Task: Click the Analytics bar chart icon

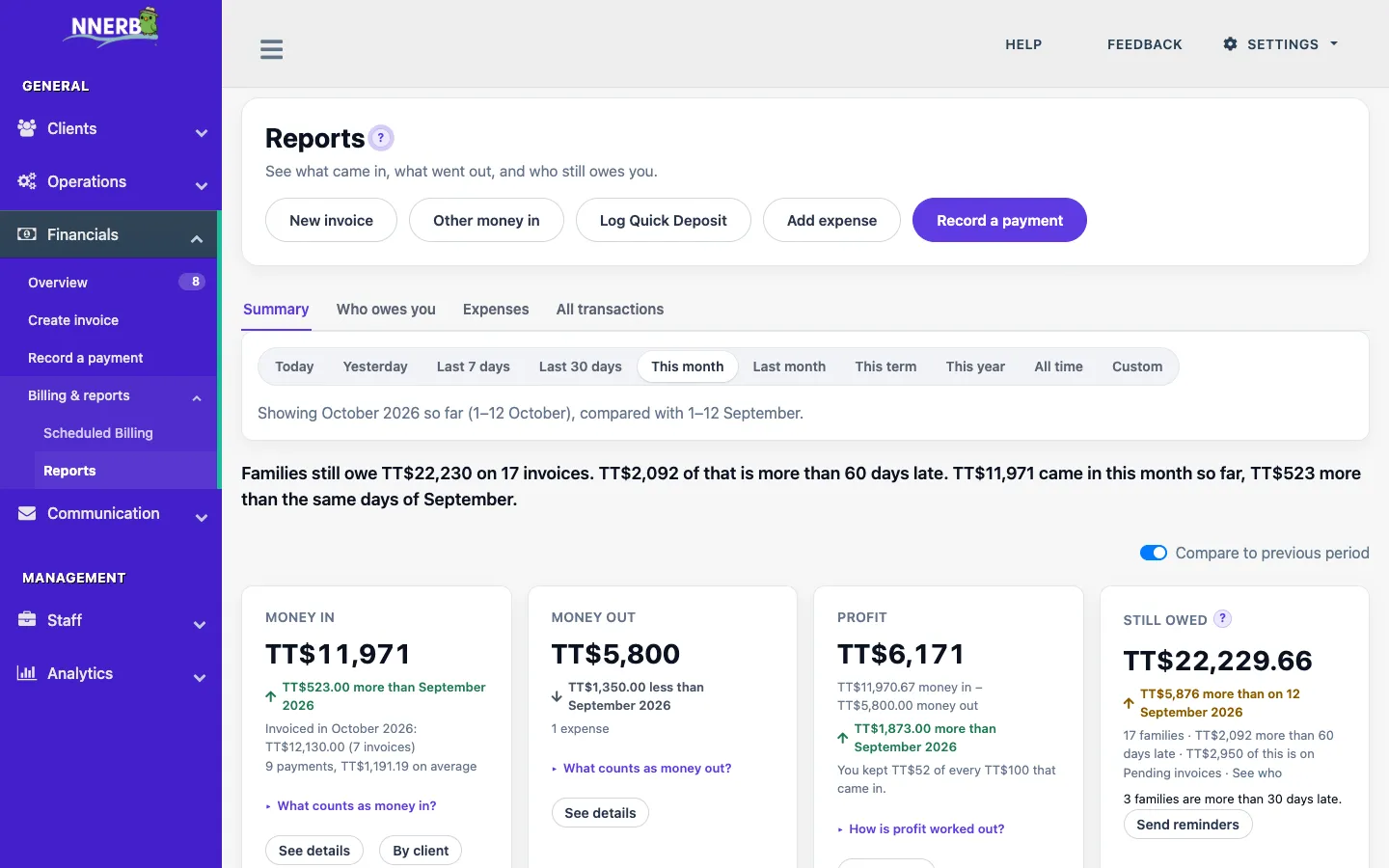Action: coord(27,673)
